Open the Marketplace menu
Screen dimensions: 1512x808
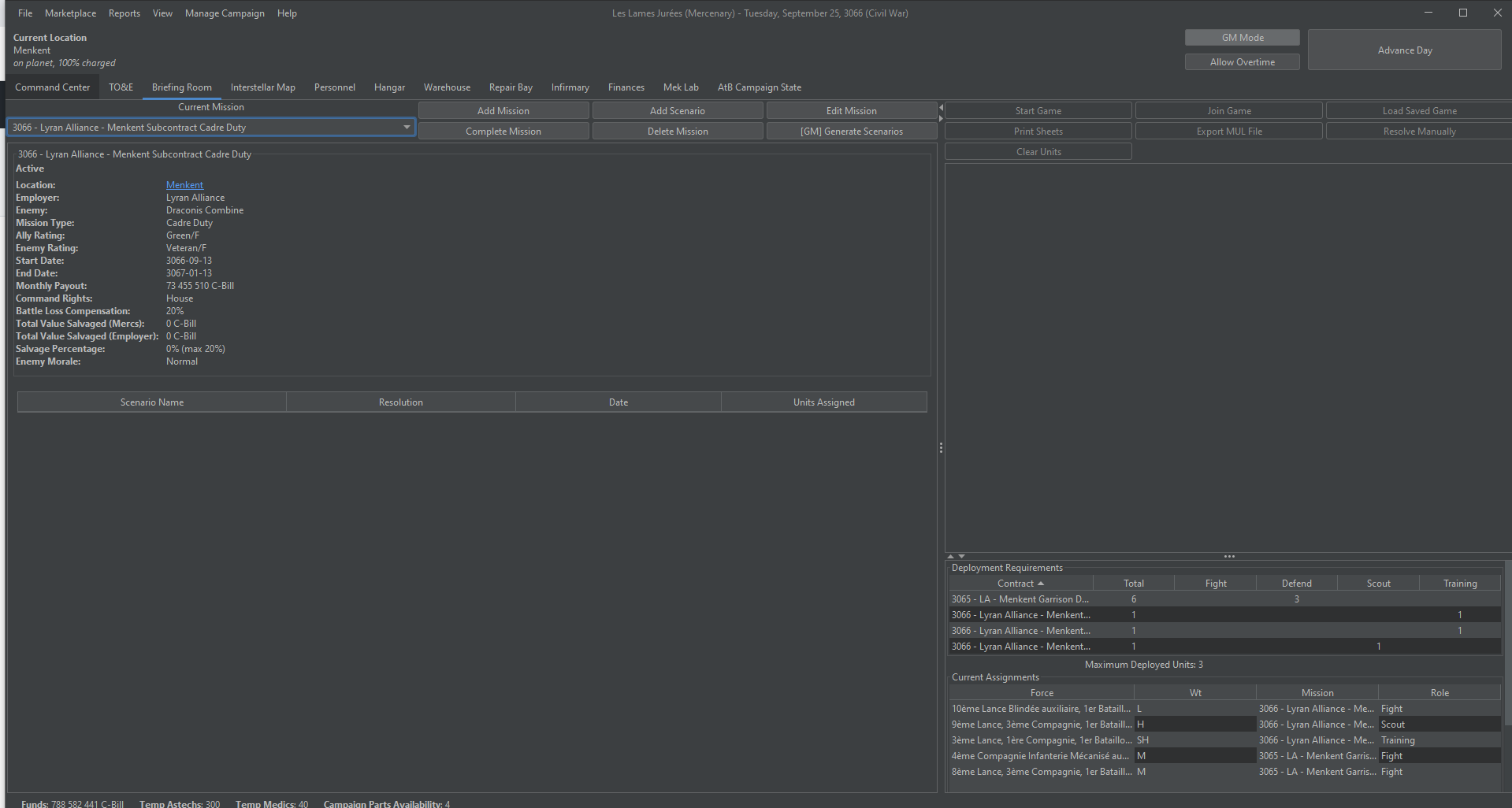point(70,13)
